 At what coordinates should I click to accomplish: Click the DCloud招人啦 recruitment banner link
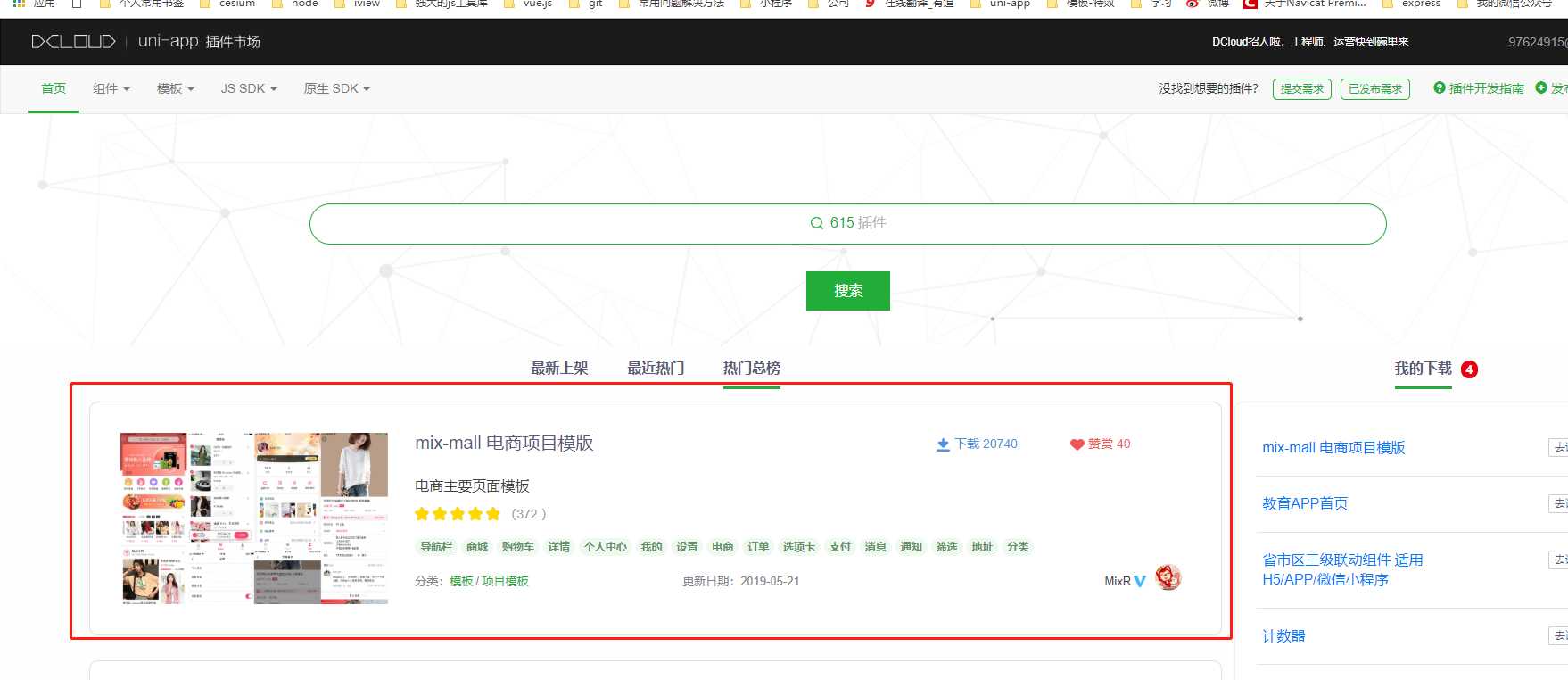point(1310,42)
